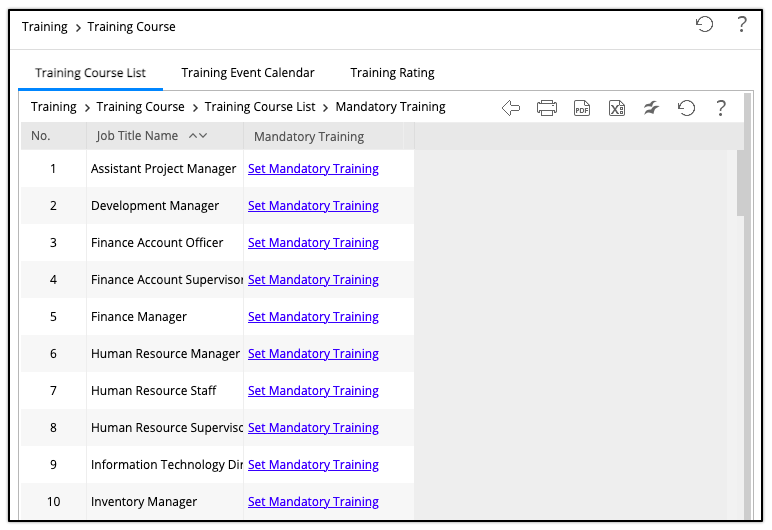Select the Finance Account Officer cell

pos(164,242)
